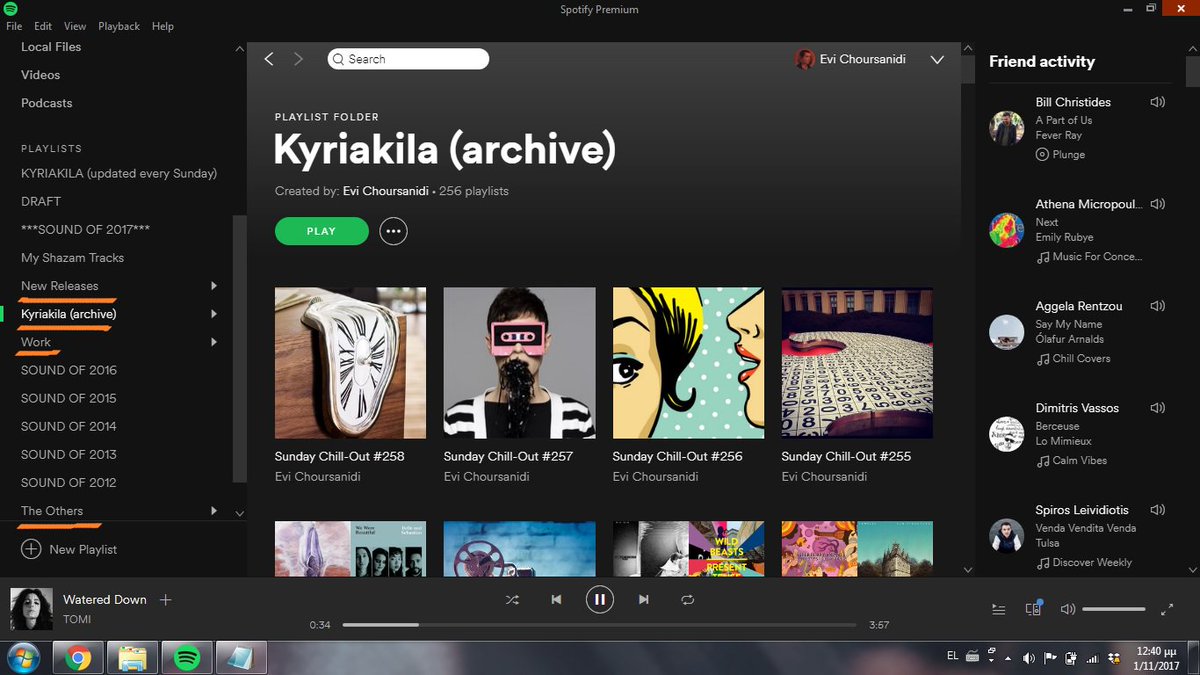Go forward with the right arrow
The image size is (1200, 675).
pos(298,59)
